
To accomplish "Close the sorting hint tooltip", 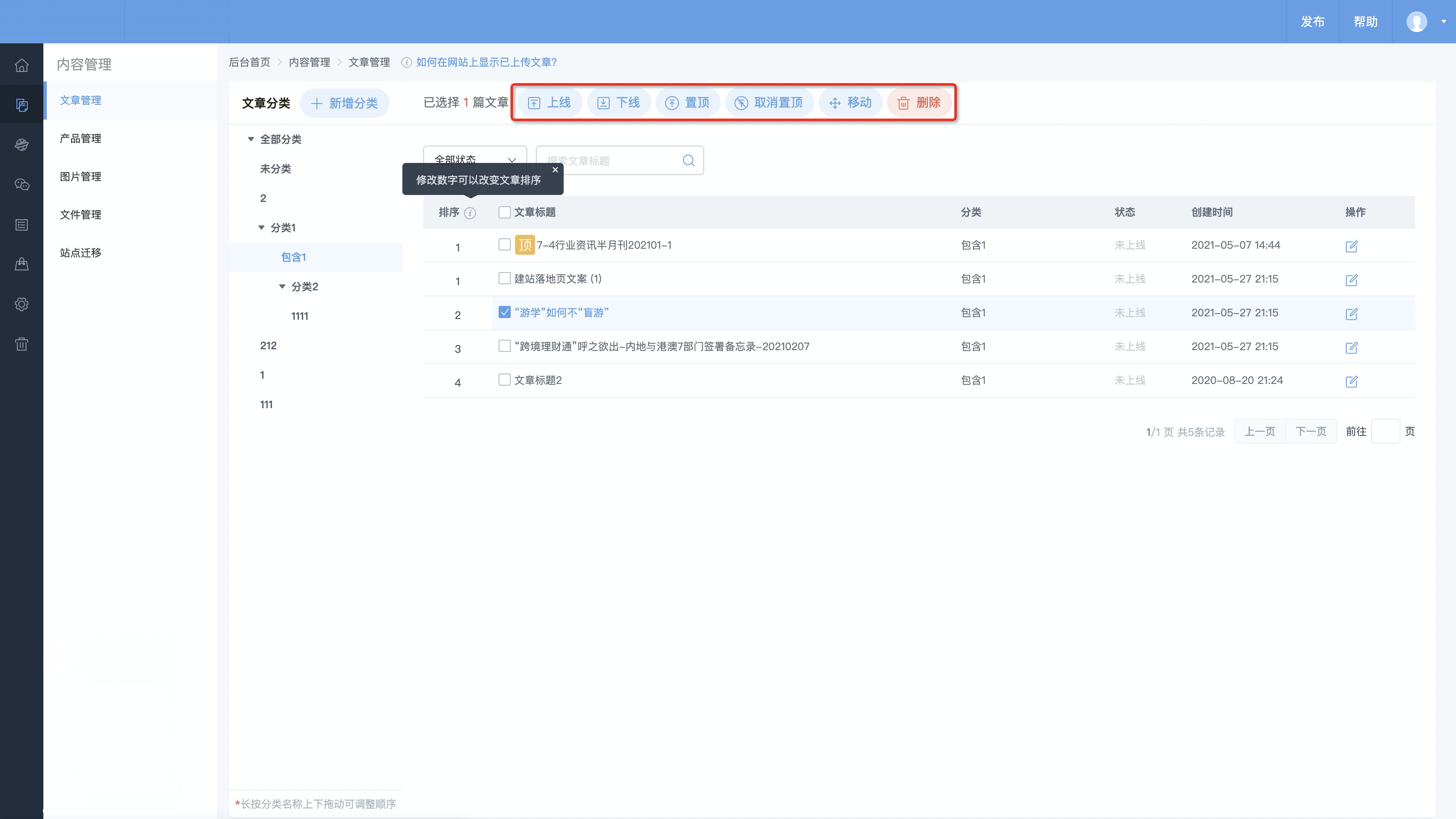I will coord(555,169).
